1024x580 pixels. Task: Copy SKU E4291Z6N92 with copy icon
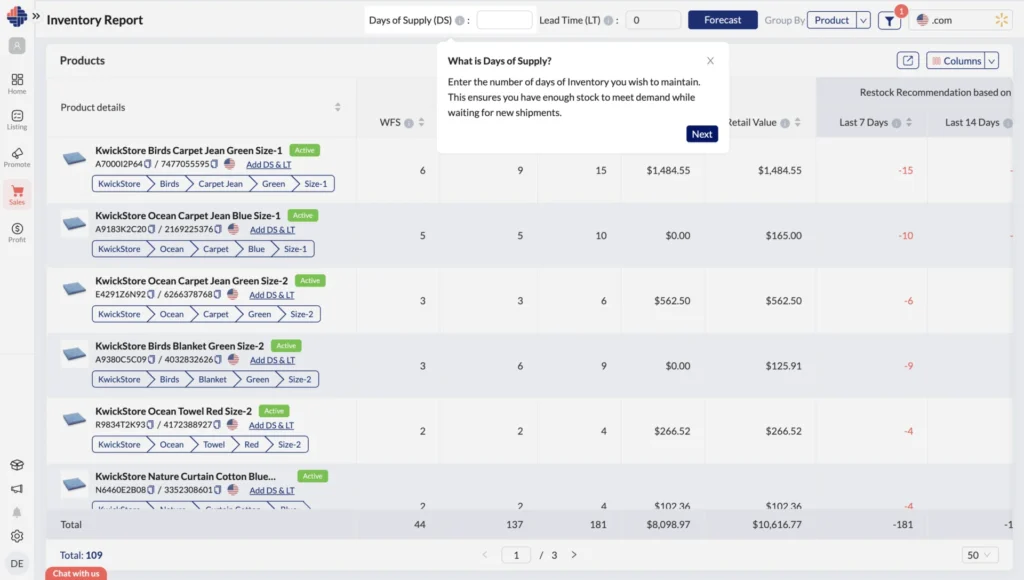pos(151,295)
